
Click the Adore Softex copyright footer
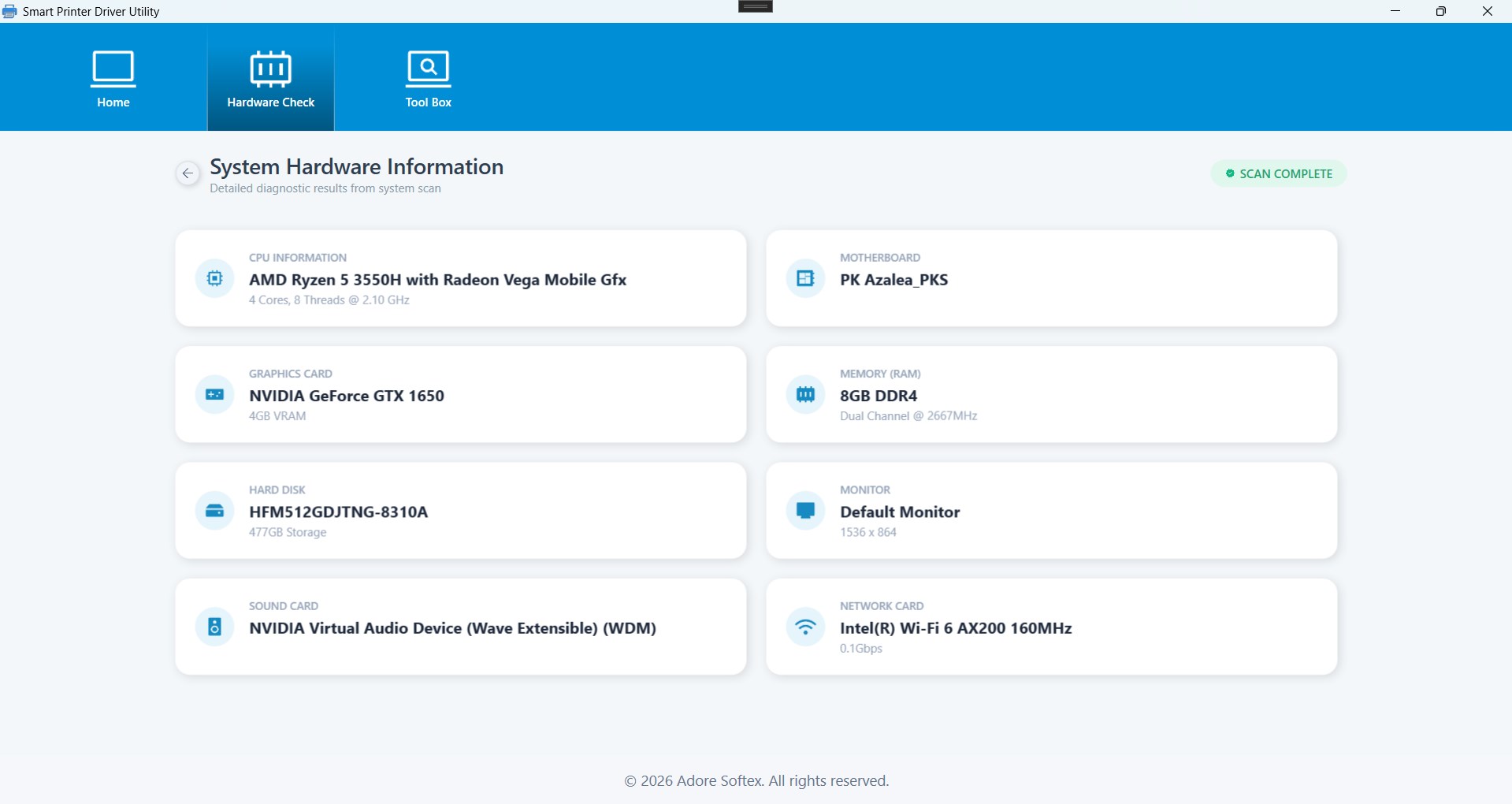756,781
